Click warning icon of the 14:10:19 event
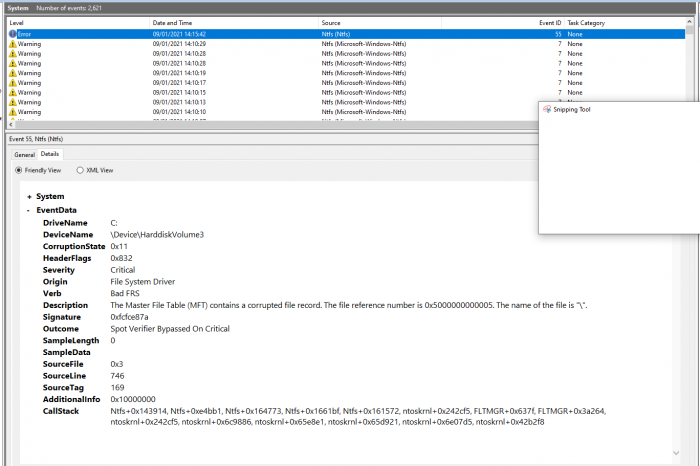 (13, 73)
